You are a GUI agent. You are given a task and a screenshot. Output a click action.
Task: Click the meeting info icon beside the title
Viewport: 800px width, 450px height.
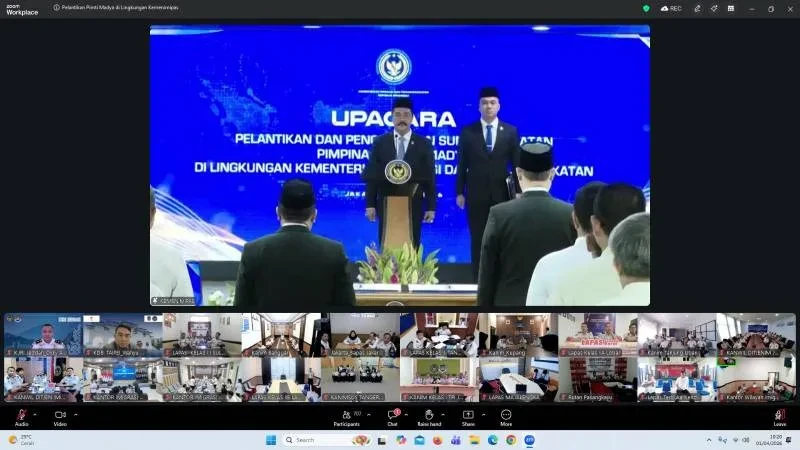(57, 8)
